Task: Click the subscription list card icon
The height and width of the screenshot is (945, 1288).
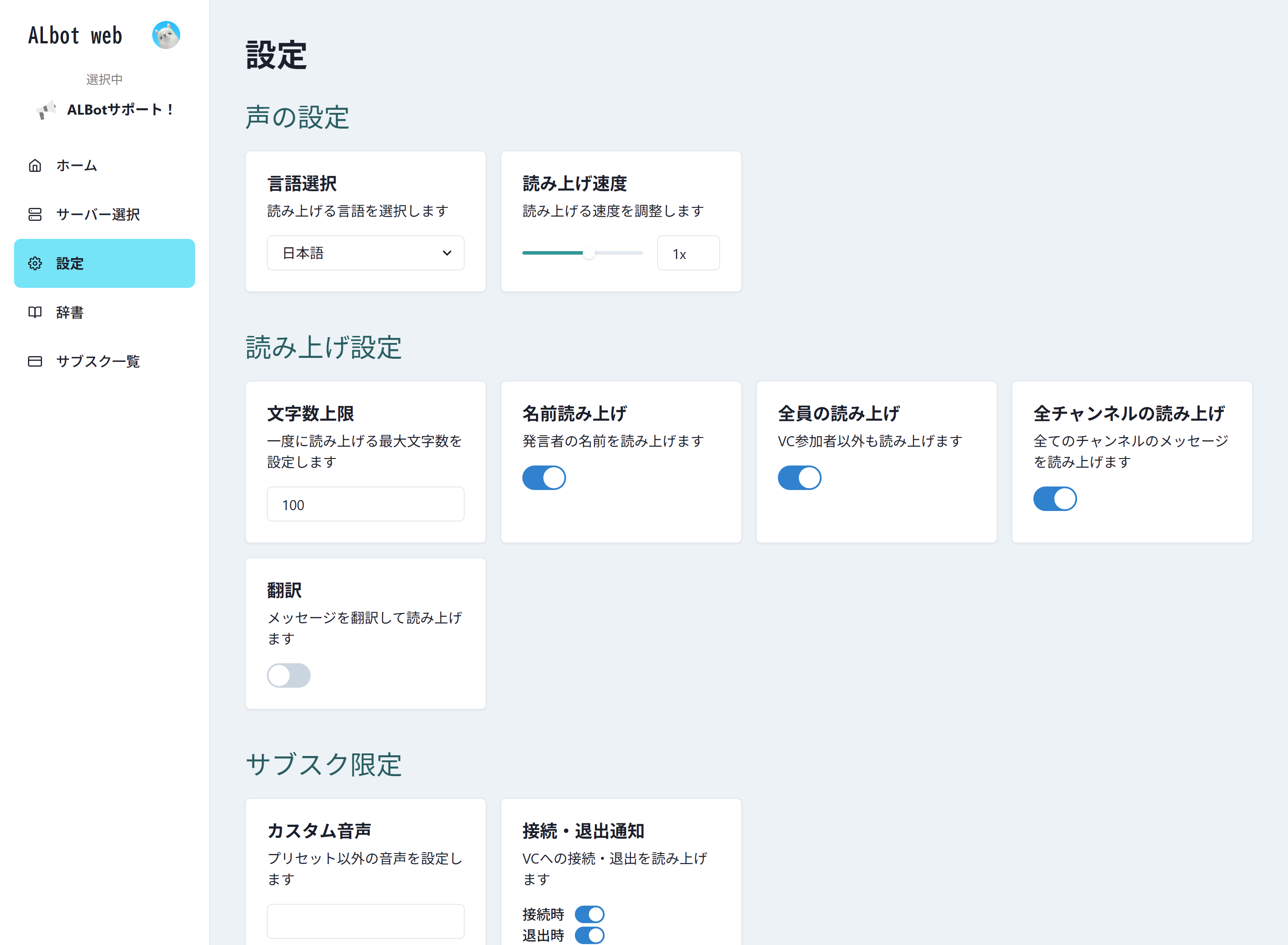Action: (x=34, y=361)
